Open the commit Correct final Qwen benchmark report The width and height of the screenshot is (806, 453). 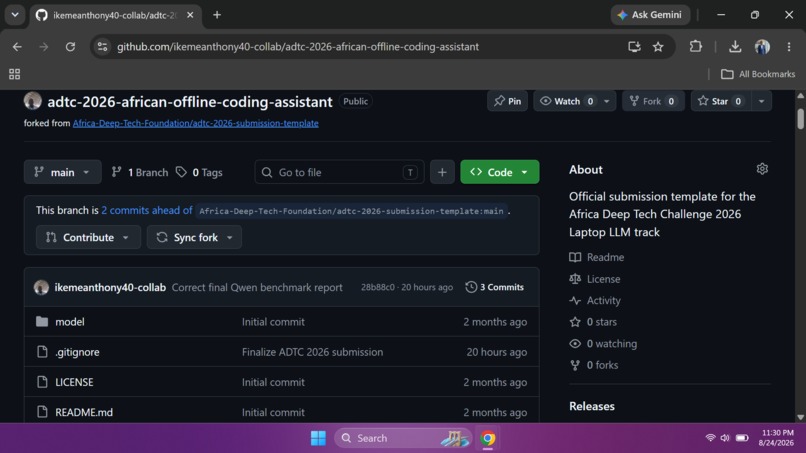257,287
